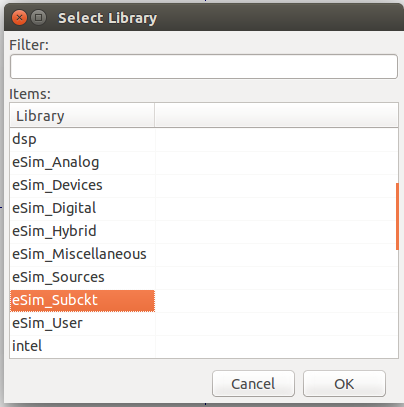Image resolution: width=404 pixels, height=407 pixels.
Task: Pick the eSim_Digital library
Action: click(x=82, y=208)
